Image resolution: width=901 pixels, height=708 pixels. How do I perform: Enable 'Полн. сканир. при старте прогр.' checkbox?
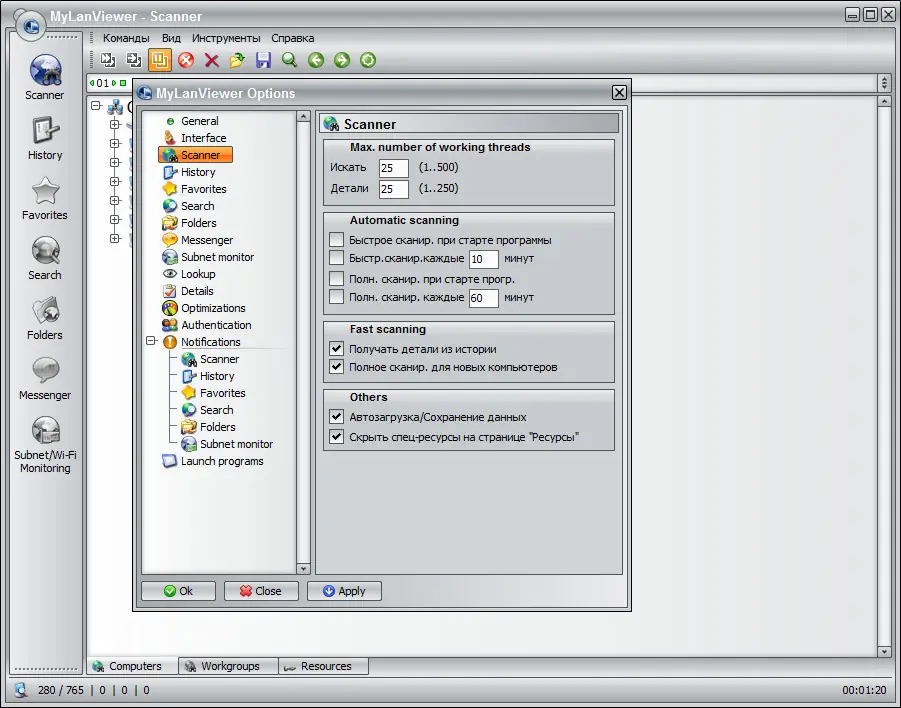pos(336,278)
